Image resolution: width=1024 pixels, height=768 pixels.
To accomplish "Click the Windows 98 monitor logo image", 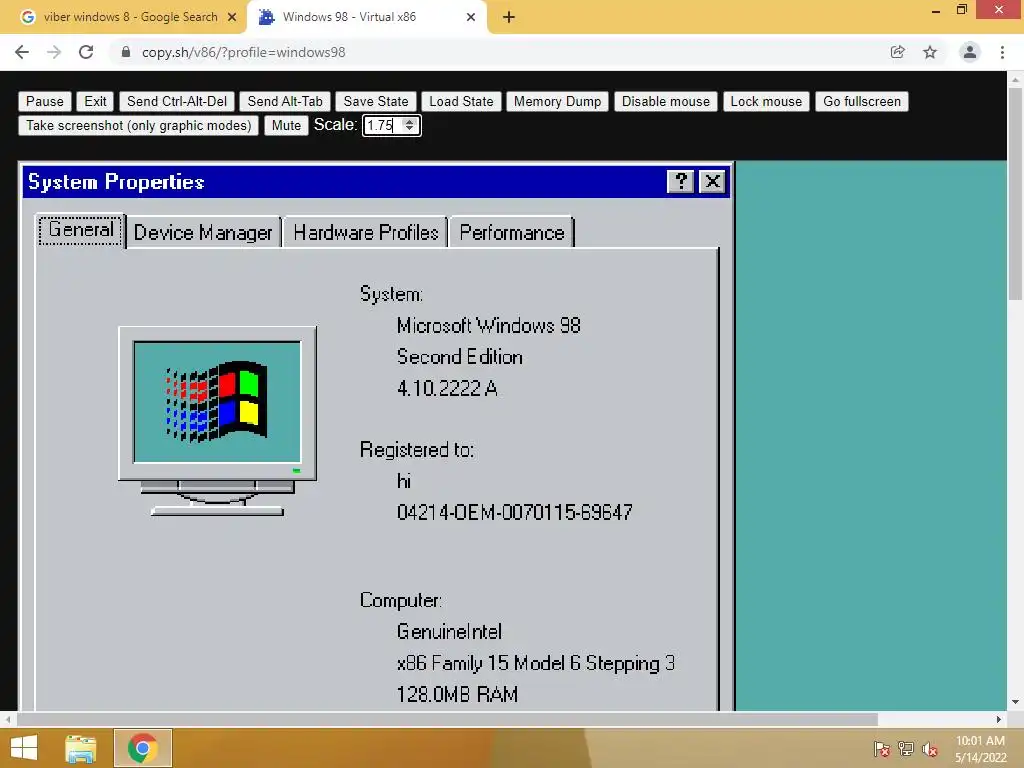I will click(x=217, y=421).
